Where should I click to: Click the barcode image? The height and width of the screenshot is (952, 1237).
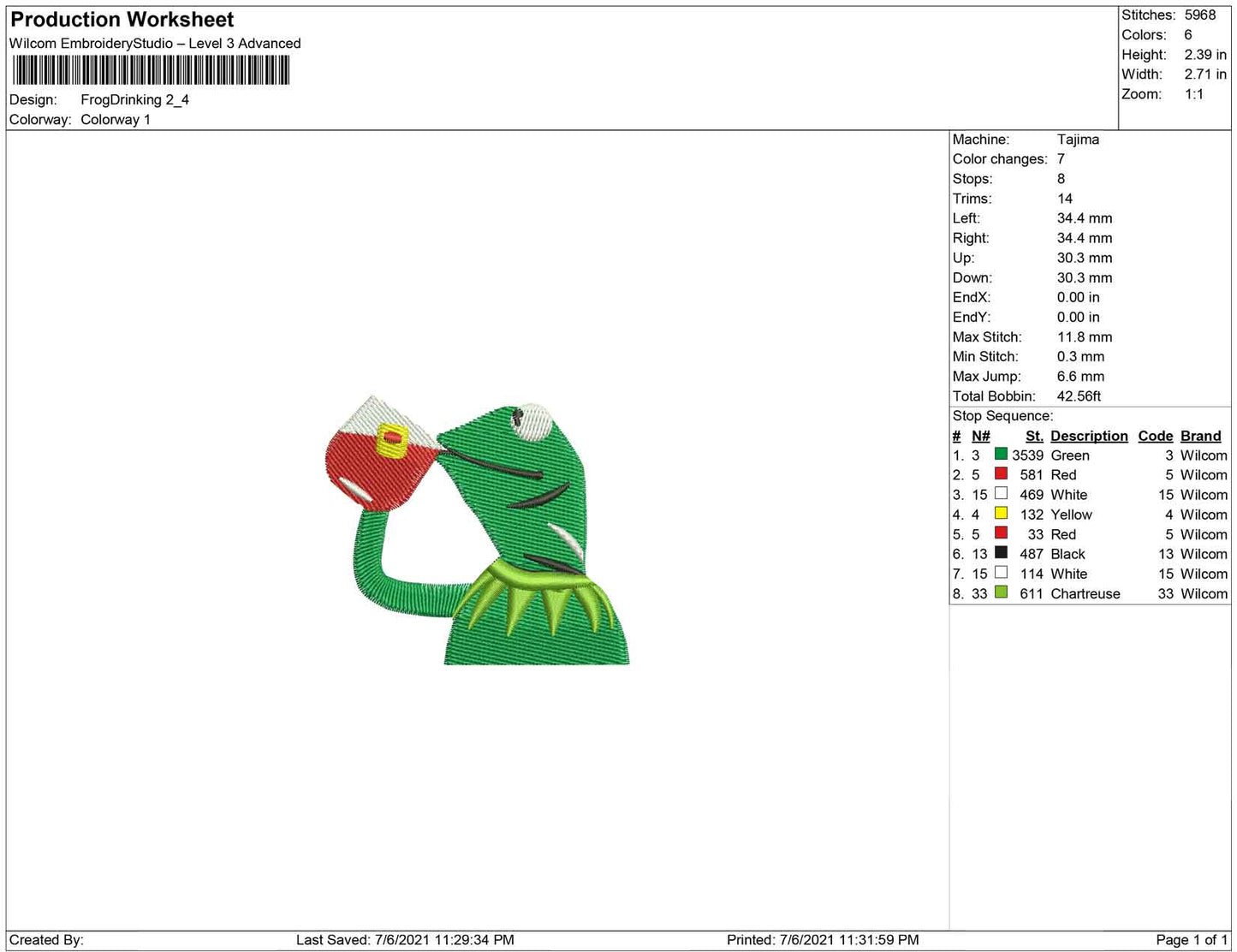click(151, 70)
